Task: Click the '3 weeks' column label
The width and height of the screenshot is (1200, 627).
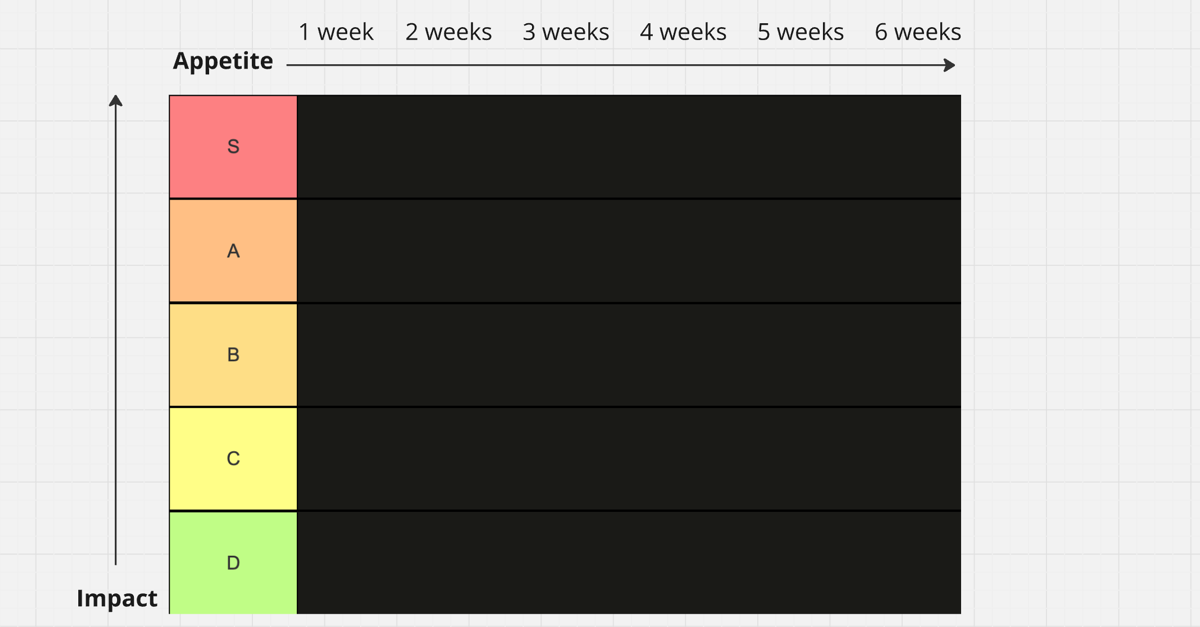Action: click(566, 32)
